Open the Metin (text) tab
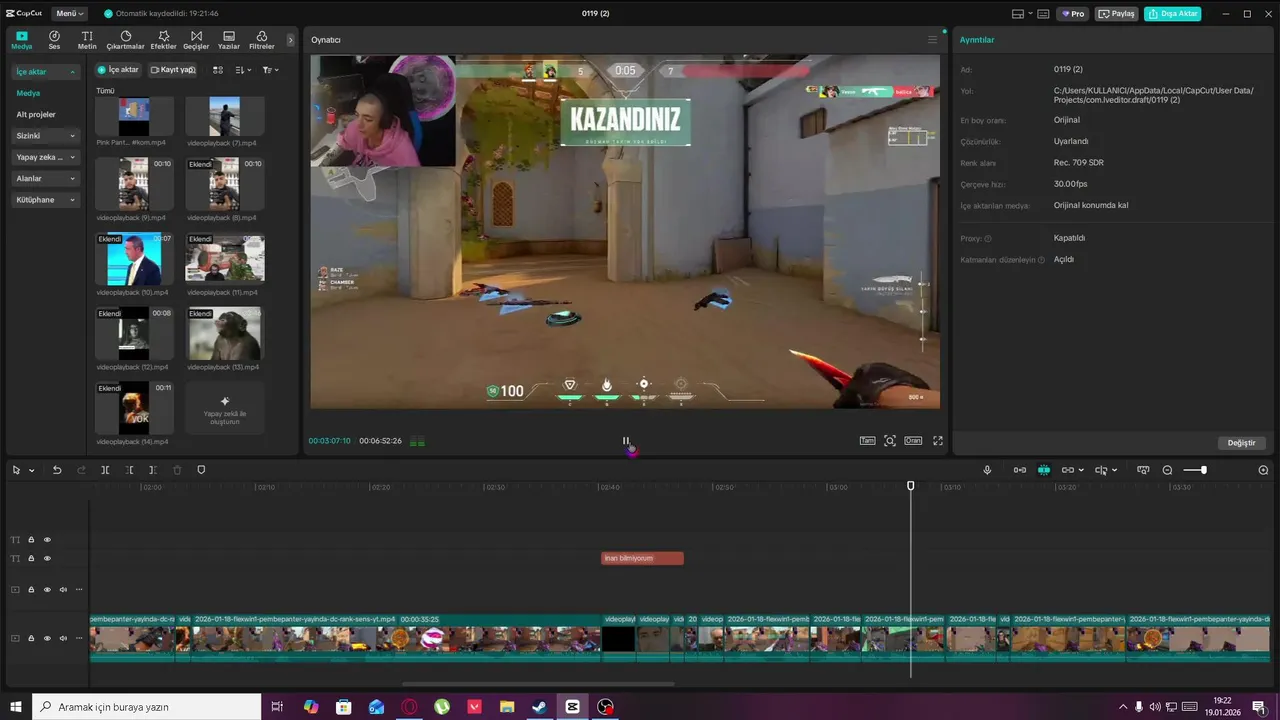This screenshot has height=720, width=1280. (x=87, y=40)
